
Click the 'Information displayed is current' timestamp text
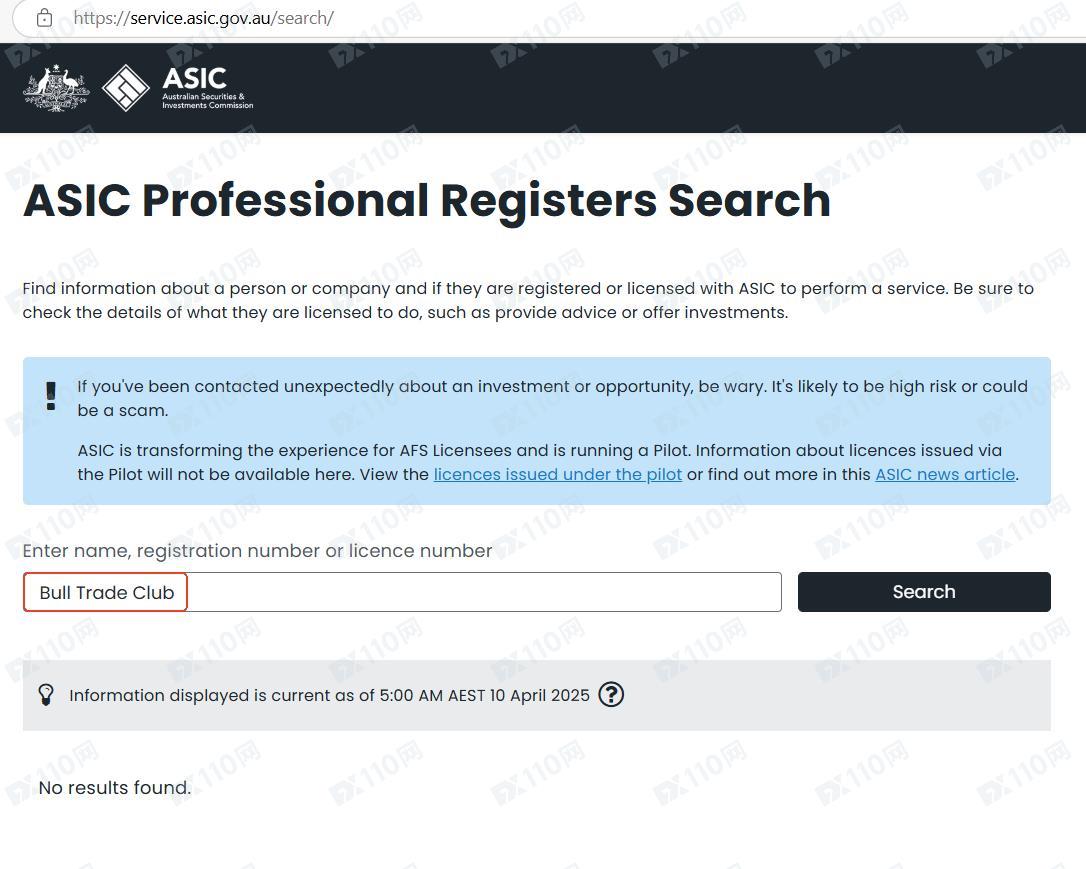pos(329,695)
